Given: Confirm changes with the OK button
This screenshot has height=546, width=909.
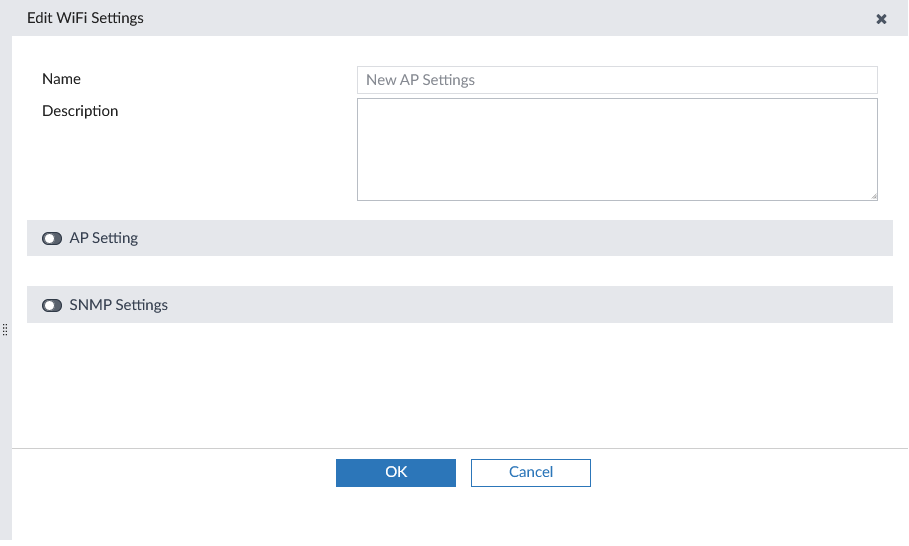Looking at the screenshot, I should tap(396, 473).
